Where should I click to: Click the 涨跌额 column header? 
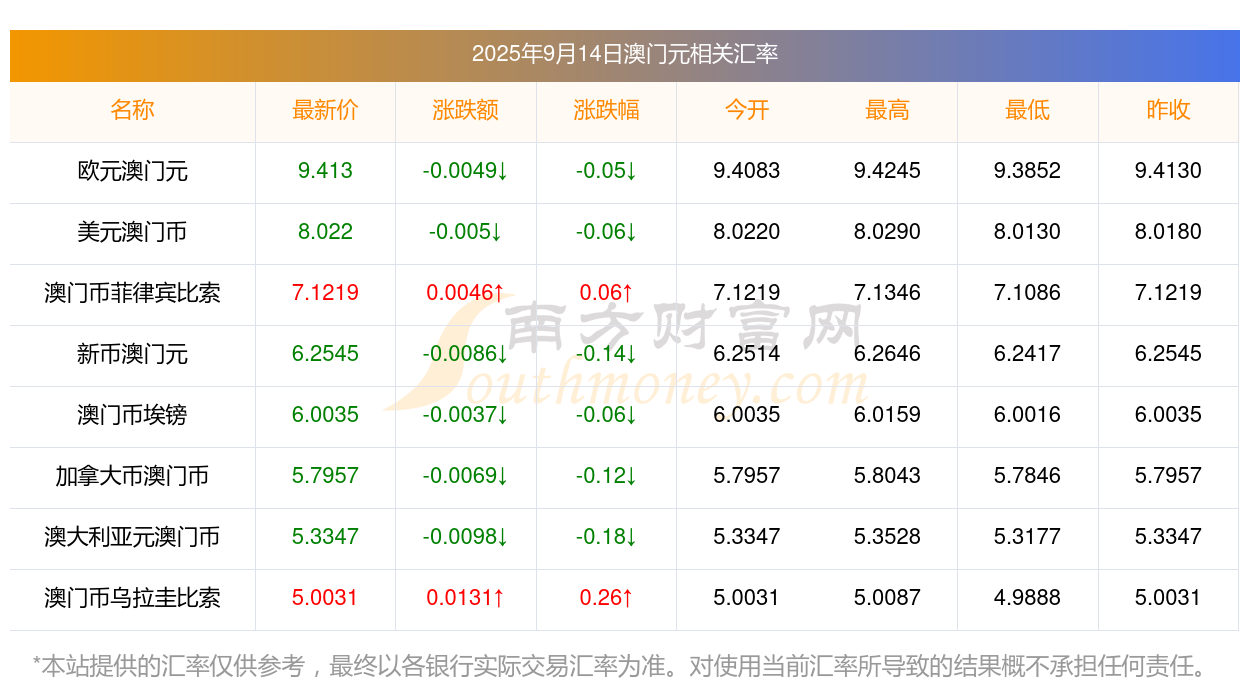tap(465, 110)
